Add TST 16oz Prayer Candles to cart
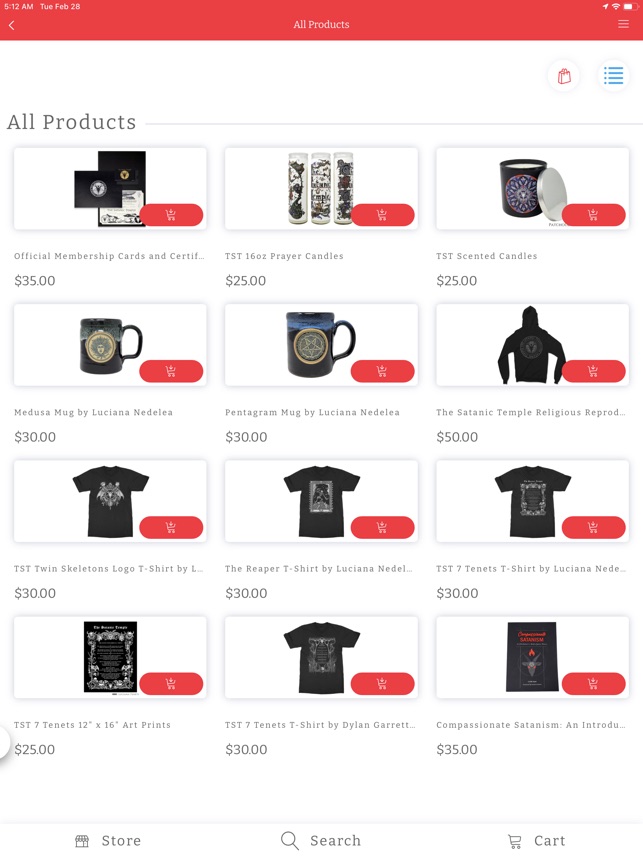The width and height of the screenshot is (643, 858). 382,215
